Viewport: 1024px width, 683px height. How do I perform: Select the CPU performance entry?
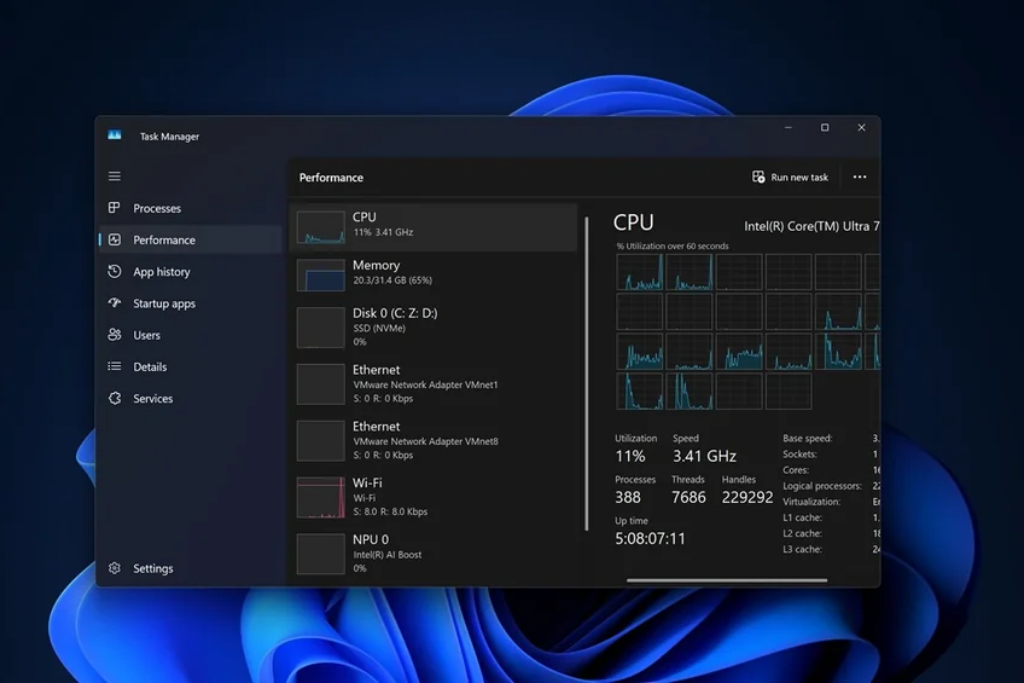432,225
